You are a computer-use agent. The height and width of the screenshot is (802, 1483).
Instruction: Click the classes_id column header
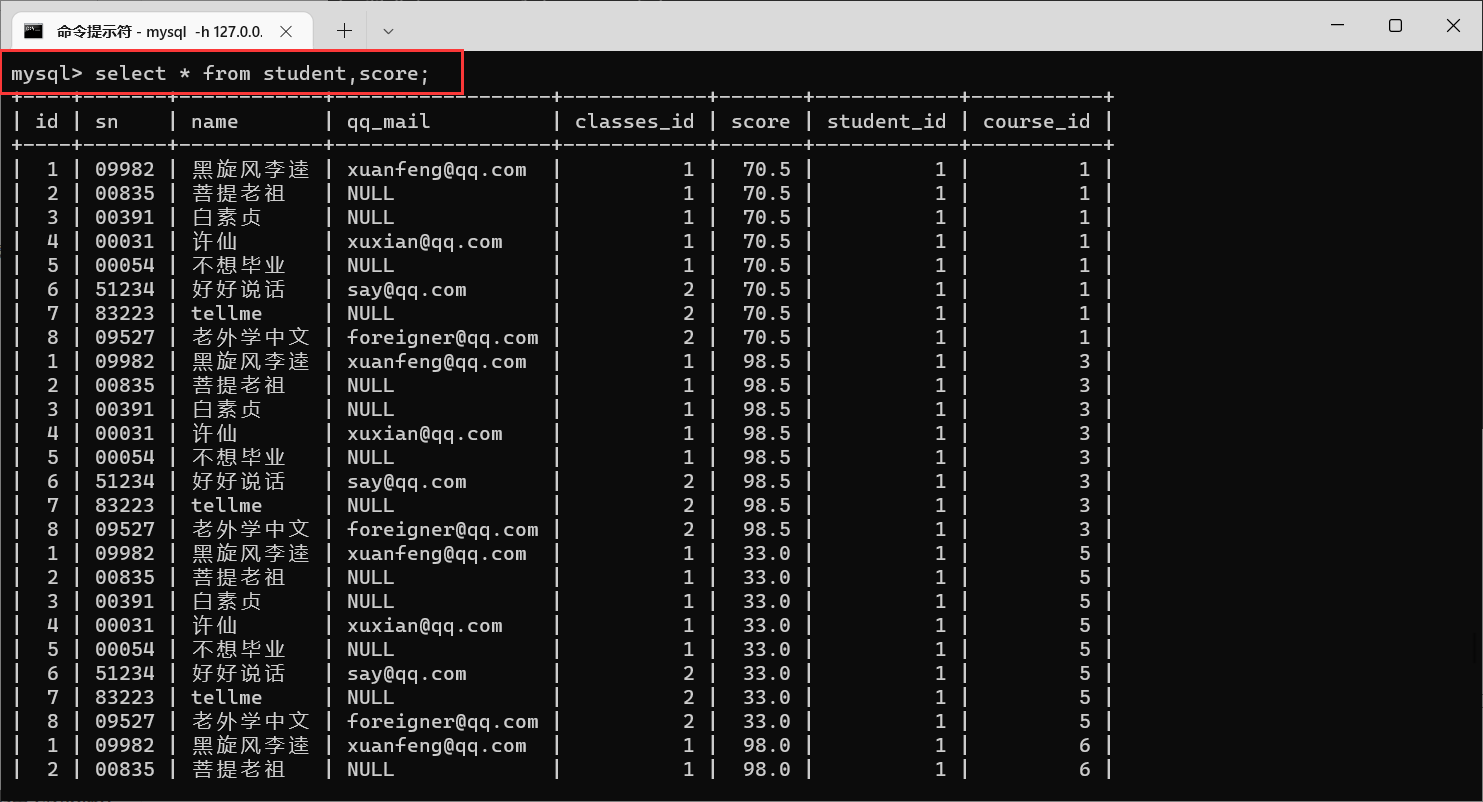634,122
